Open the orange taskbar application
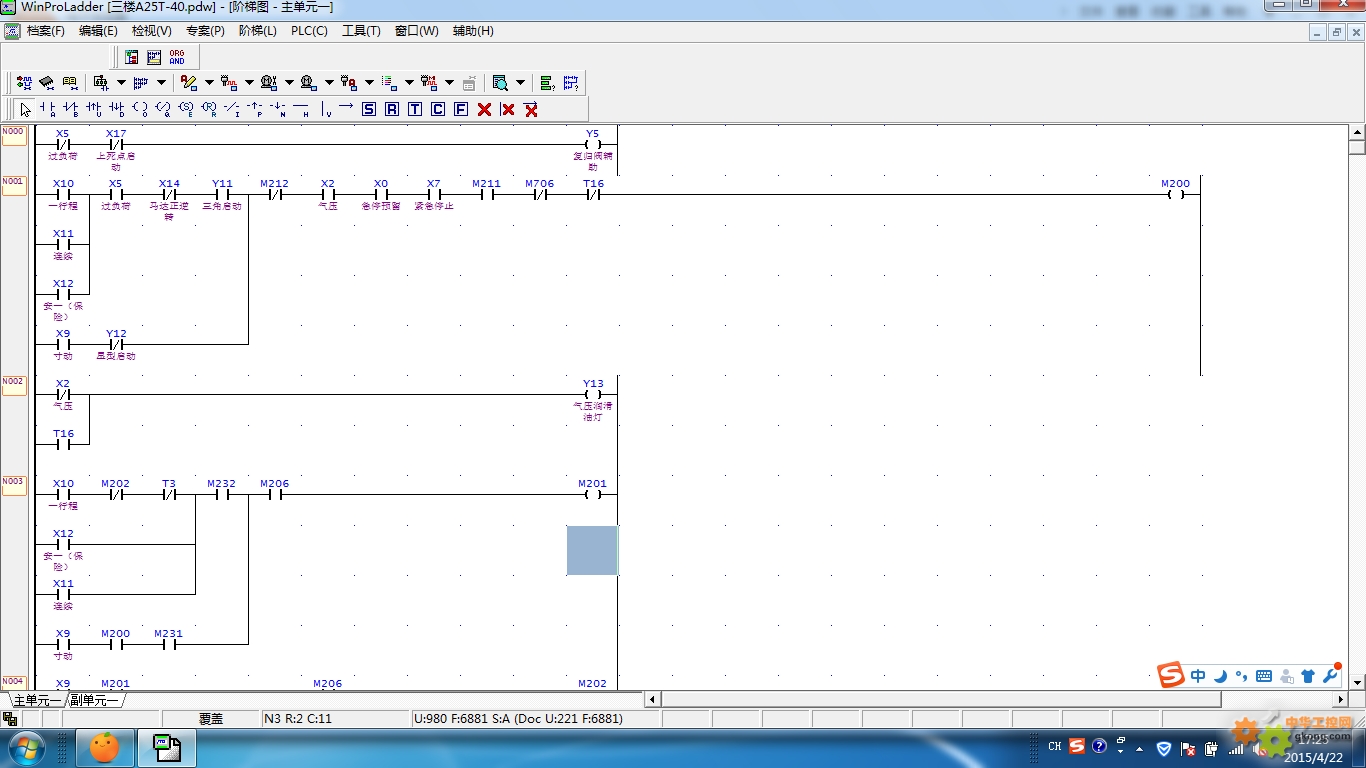 point(104,748)
